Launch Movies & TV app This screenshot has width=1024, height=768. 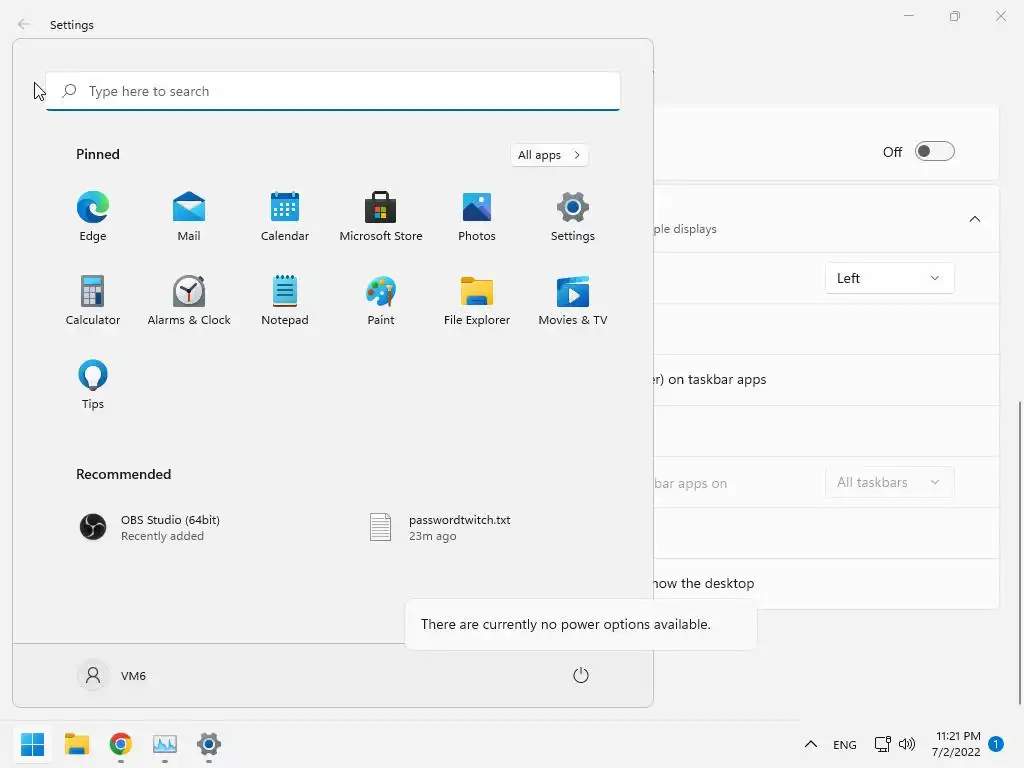point(573,300)
